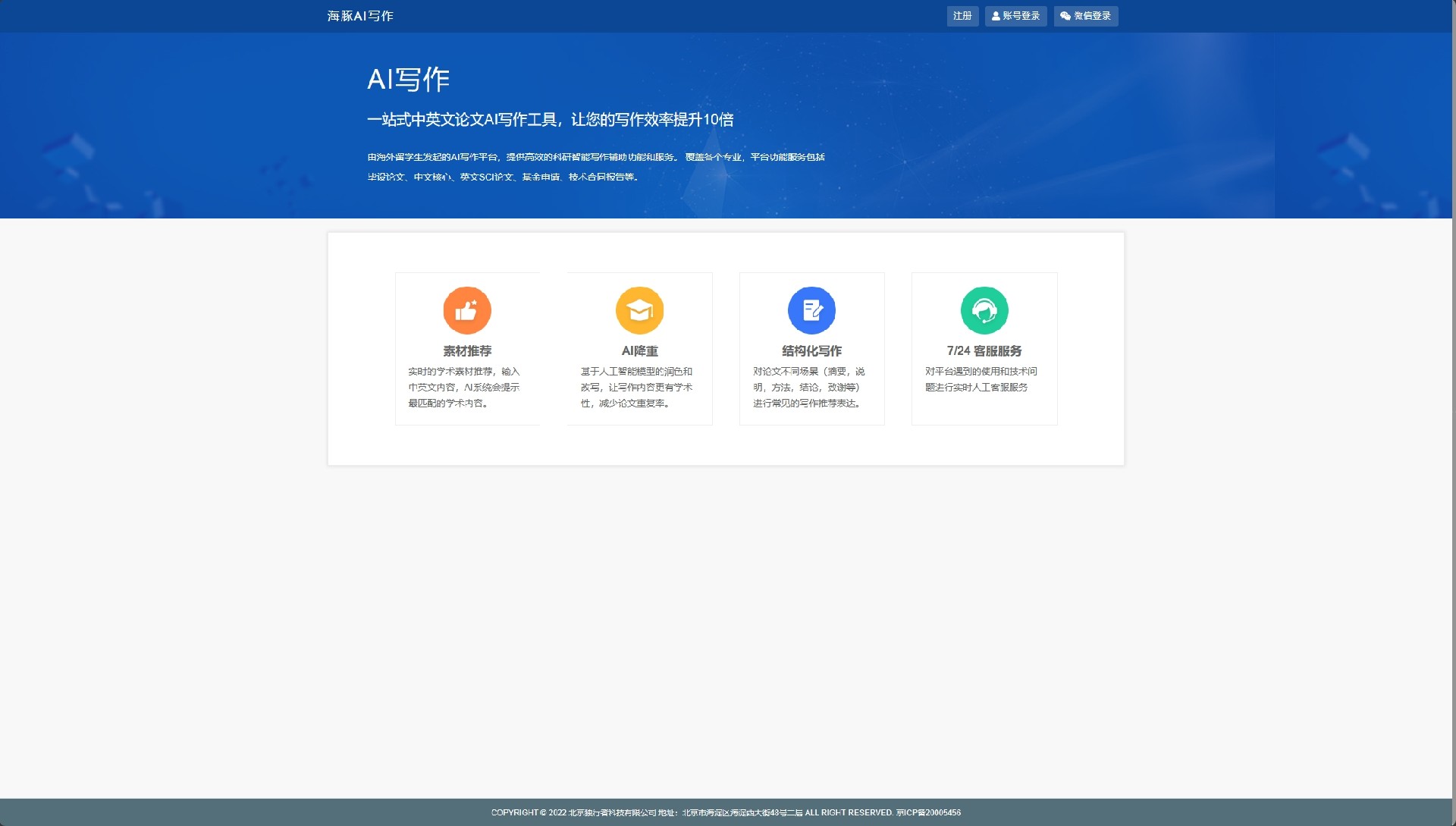
Task: Click the yellow graduation cap AI降重 icon
Action: tap(639, 310)
